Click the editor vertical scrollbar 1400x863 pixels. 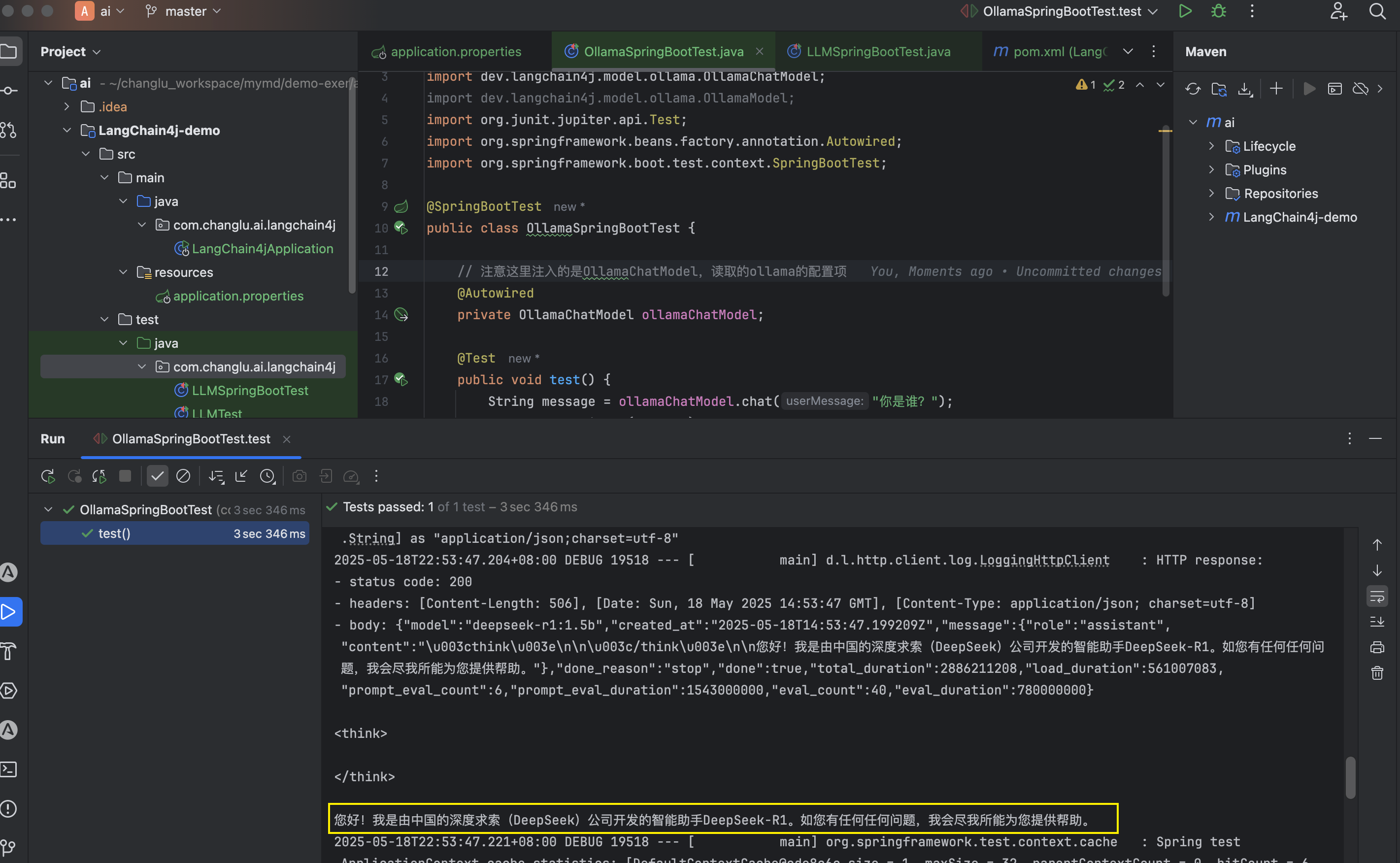(x=1166, y=211)
